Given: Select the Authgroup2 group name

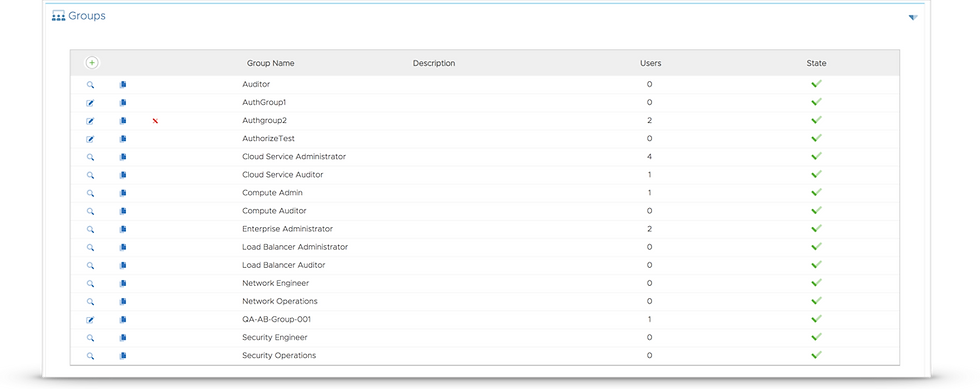Looking at the screenshot, I should pyautogui.click(x=264, y=120).
